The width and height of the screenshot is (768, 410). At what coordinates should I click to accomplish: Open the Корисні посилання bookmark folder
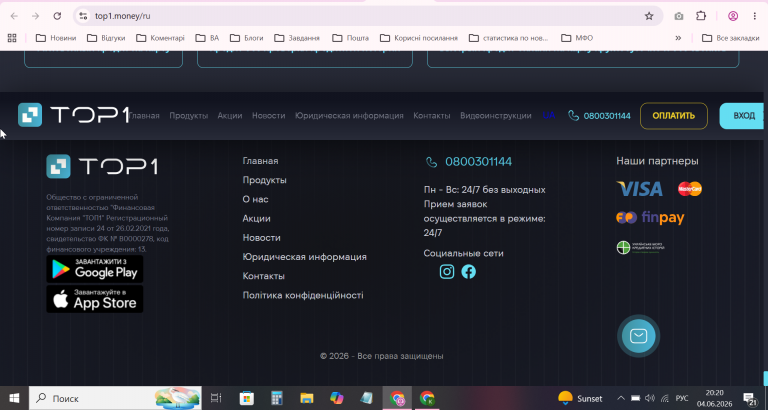(x=419, y=38)
